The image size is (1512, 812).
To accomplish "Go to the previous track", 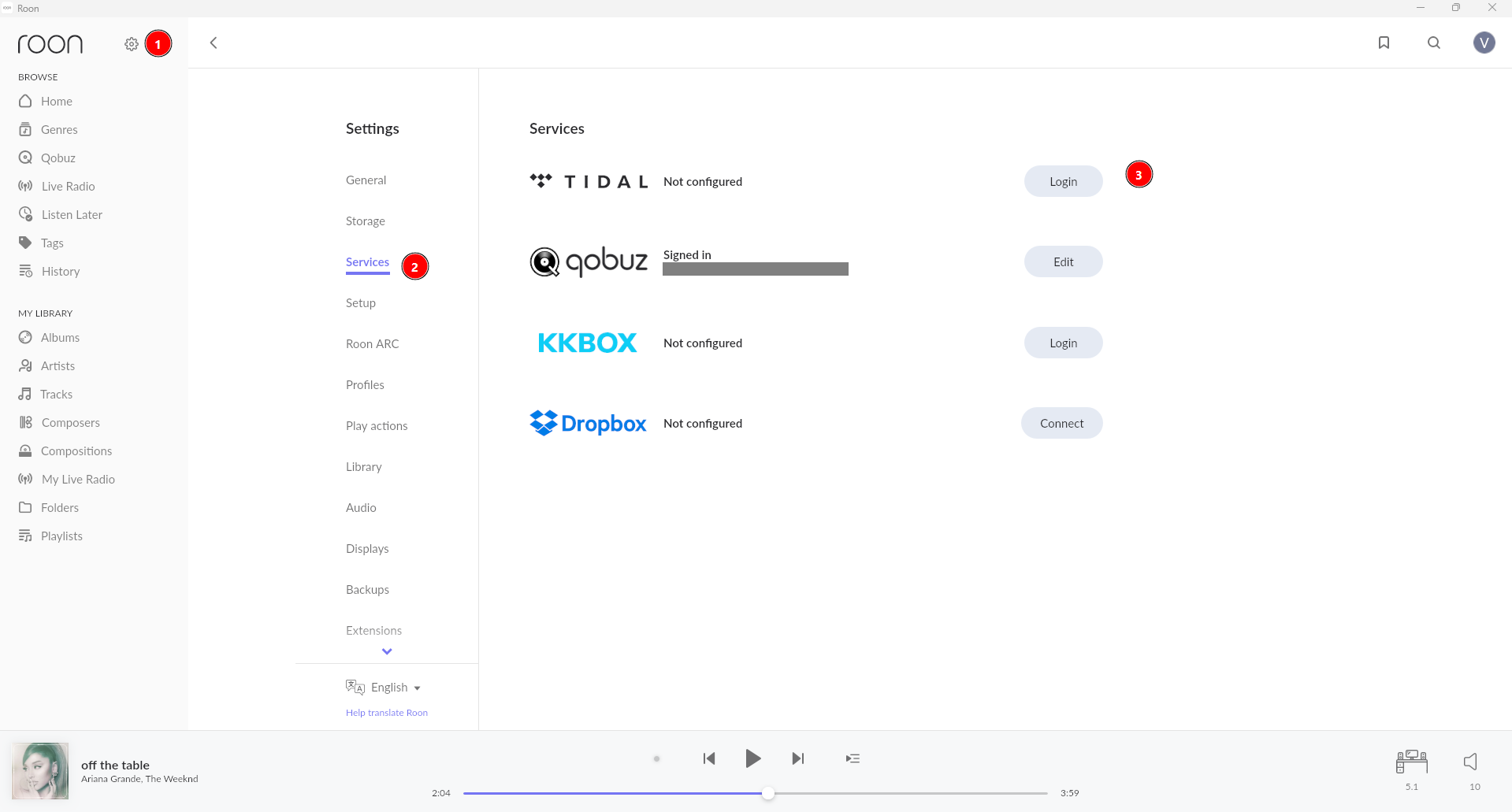I will 709,758.
